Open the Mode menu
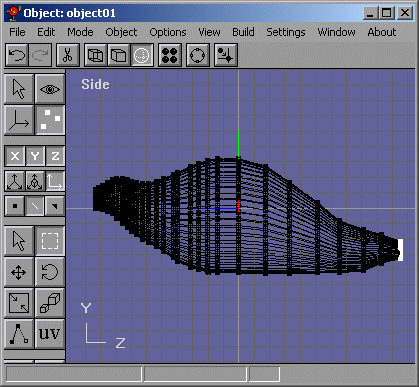The height and width of the screenshot is (387, 419). pyautogui.click(x=80, y=32)
